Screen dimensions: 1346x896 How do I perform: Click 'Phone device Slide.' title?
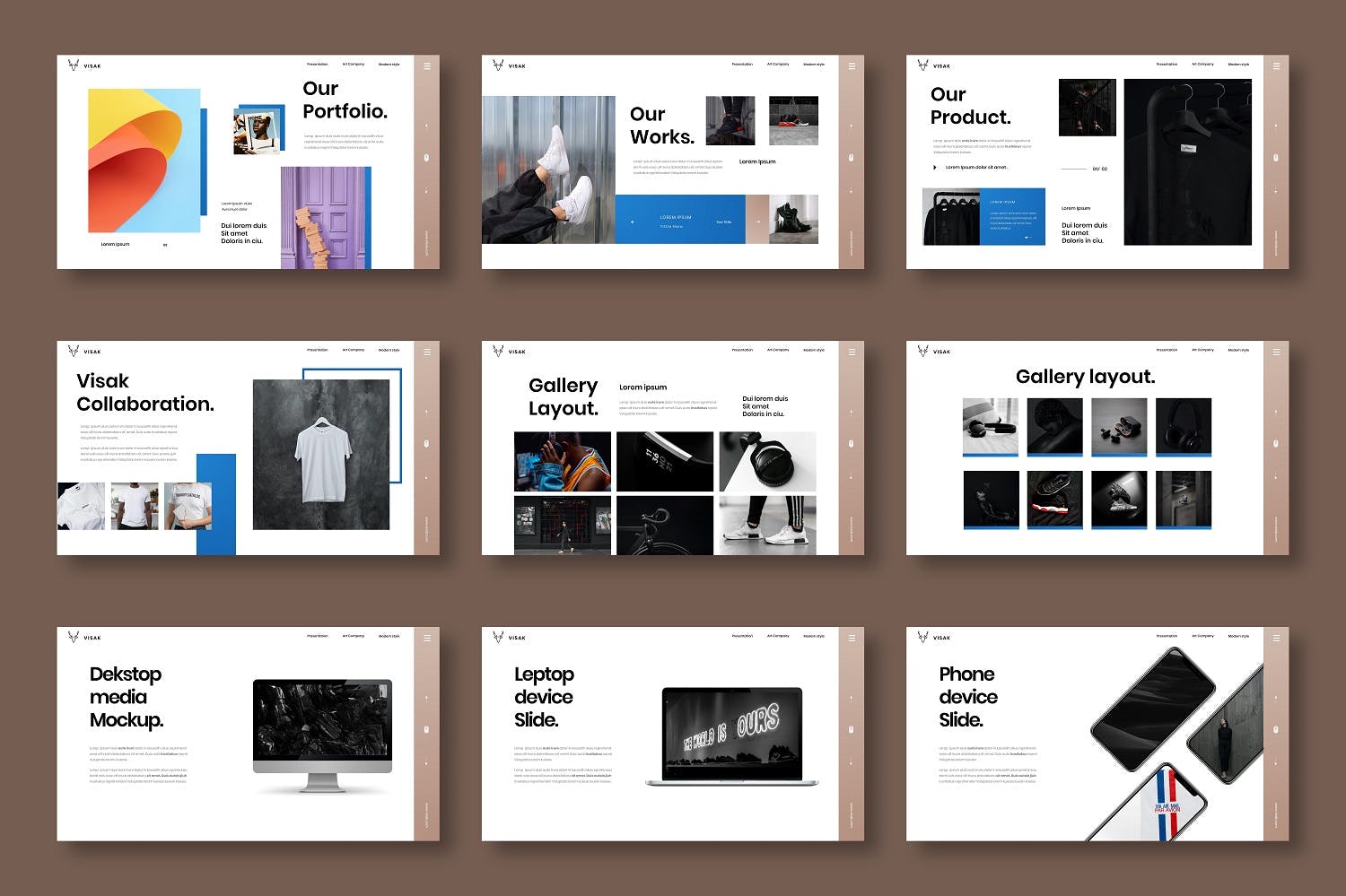(x=966, y=697)
